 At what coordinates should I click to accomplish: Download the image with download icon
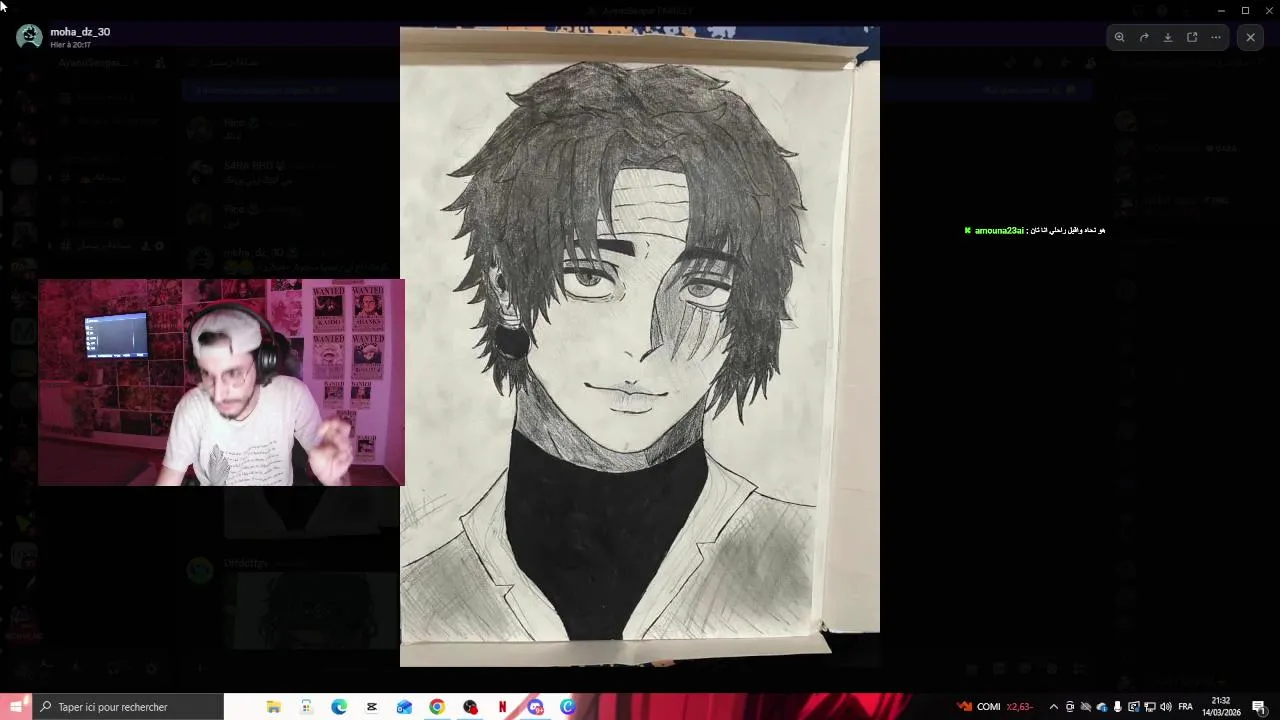click(x=1168, y=37)
